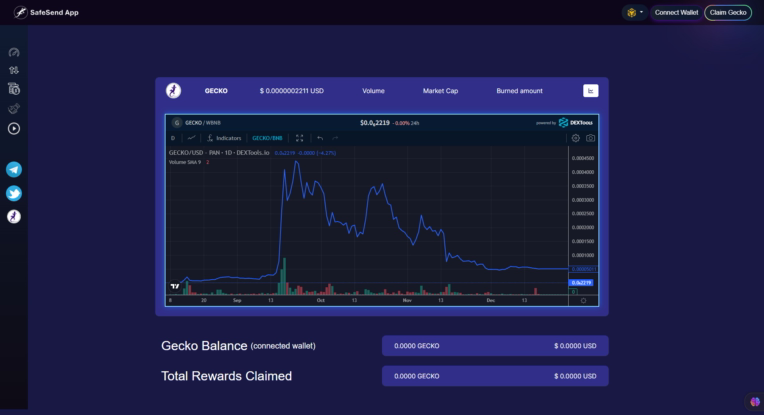
Task: Open the coin stack icon in sidebar
Action: (x=14, y=89)
